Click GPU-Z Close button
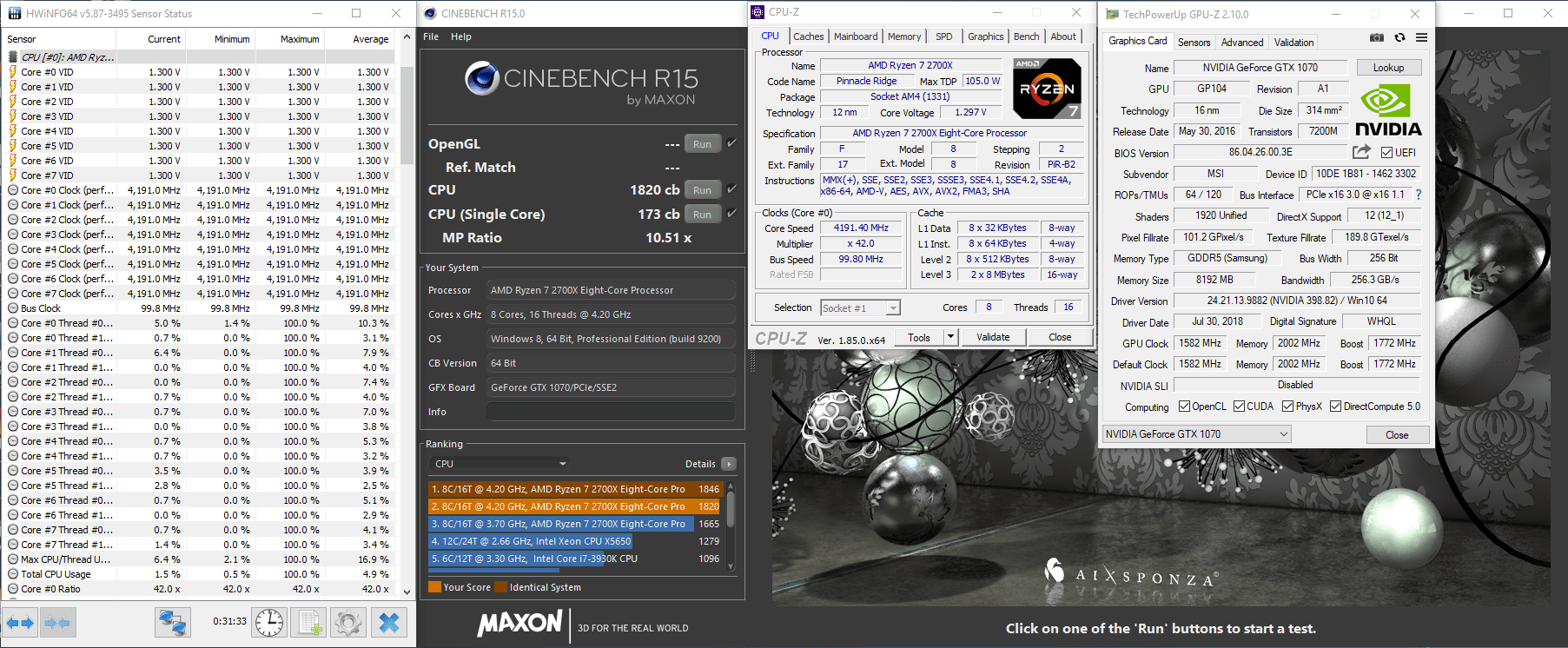The image size is (1568, 648). click(x=1397, y=435)
